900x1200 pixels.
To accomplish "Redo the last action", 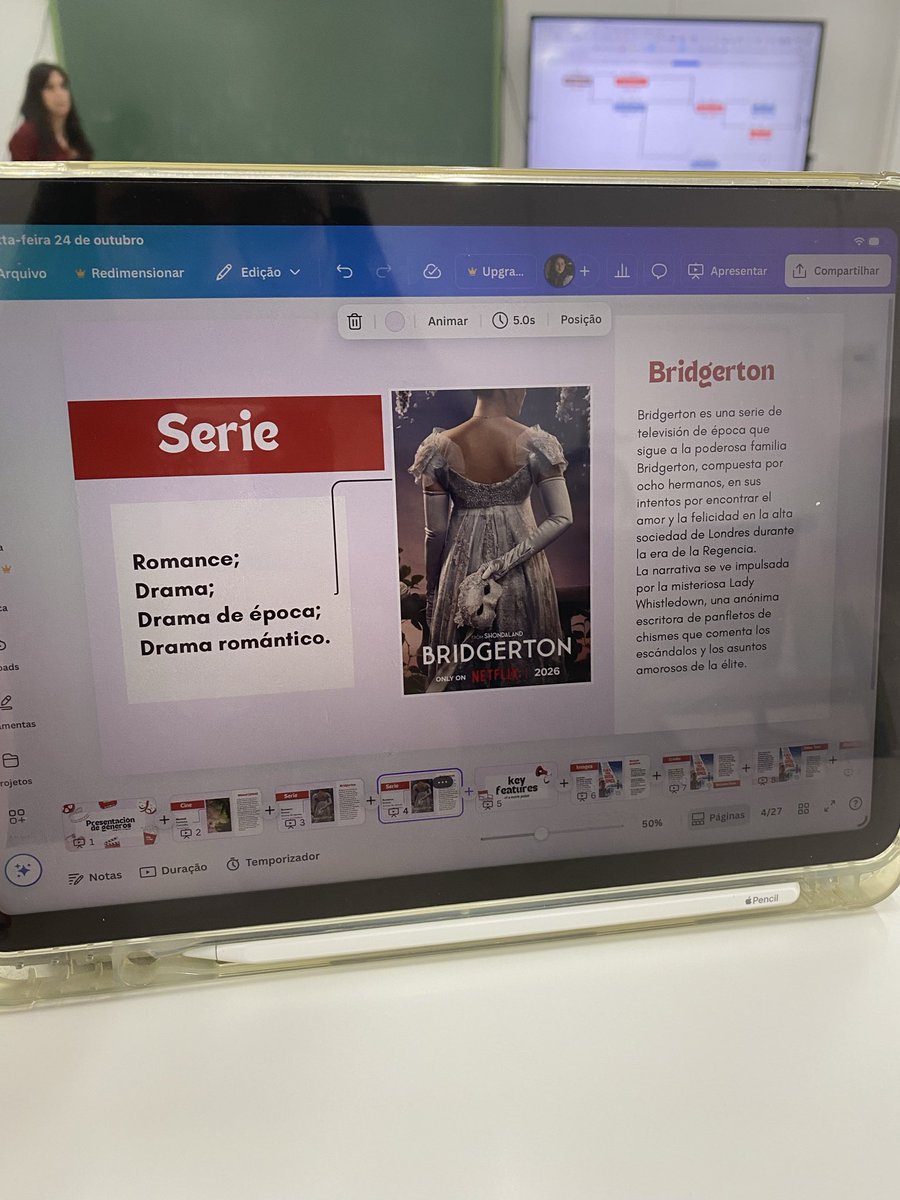I will (383, 272).
